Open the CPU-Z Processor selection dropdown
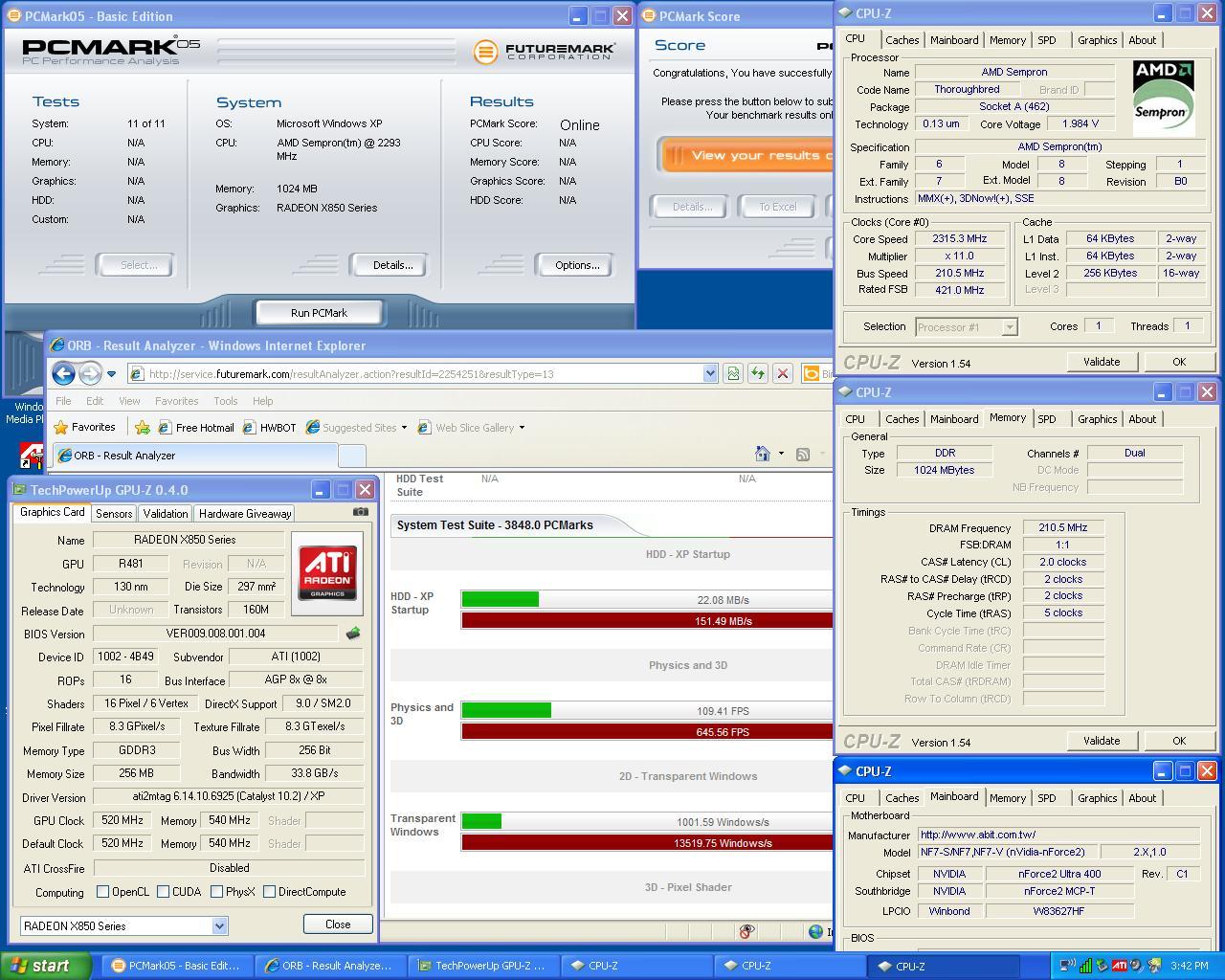The width and height of the screenshot is (1225, 980). [1009, 327]
